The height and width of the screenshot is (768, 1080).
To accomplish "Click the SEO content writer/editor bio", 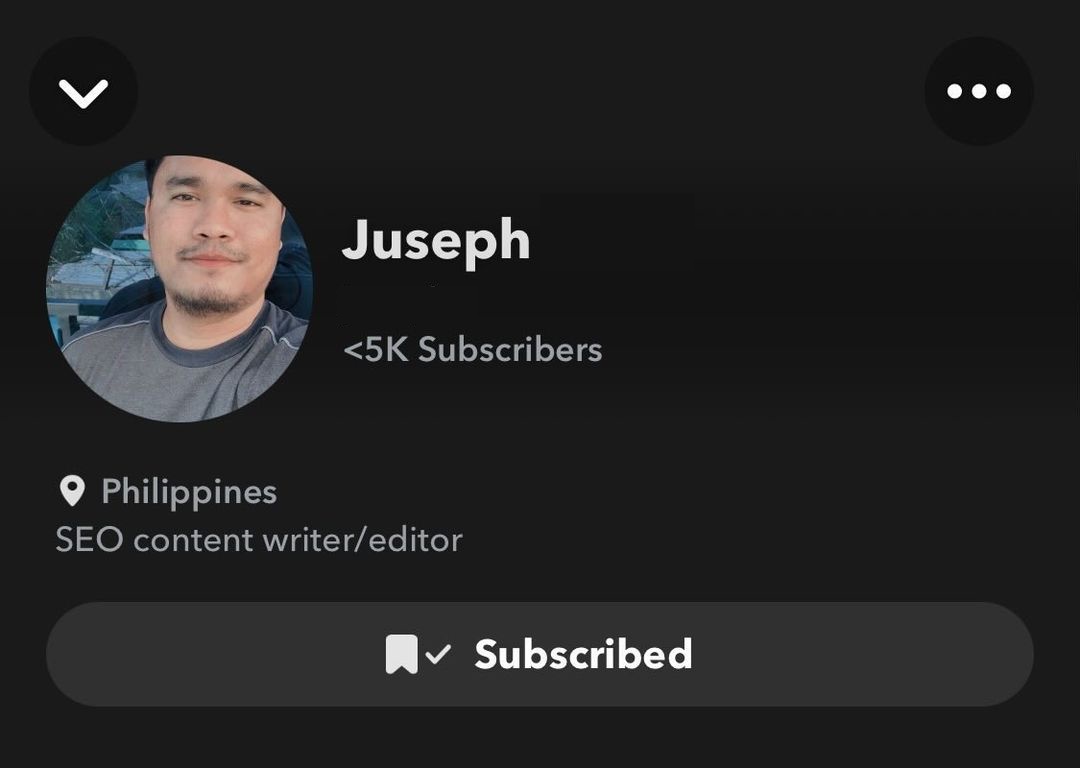I will tap(259, 540).
